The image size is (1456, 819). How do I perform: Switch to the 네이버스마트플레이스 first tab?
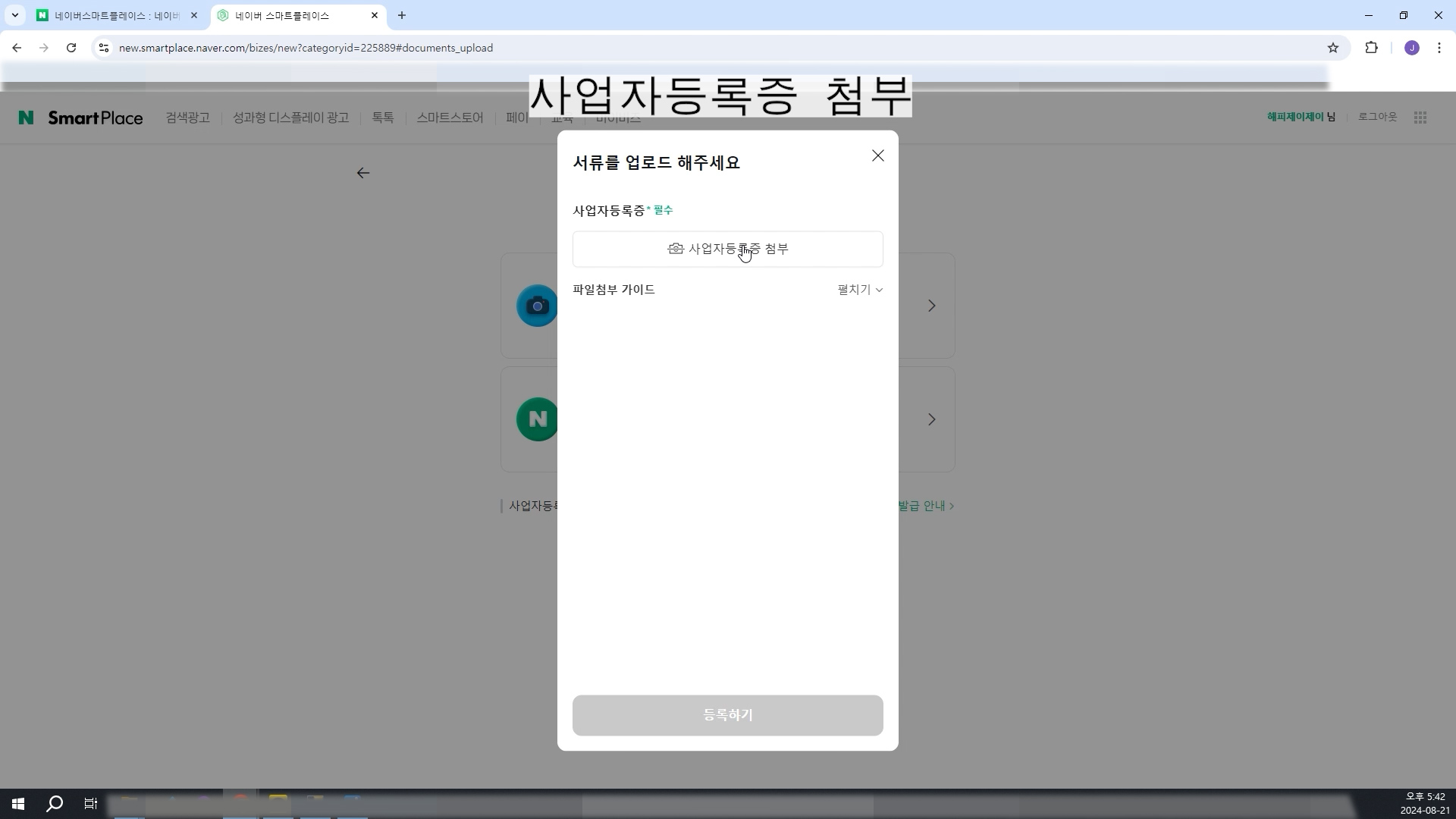click(114, 15)
